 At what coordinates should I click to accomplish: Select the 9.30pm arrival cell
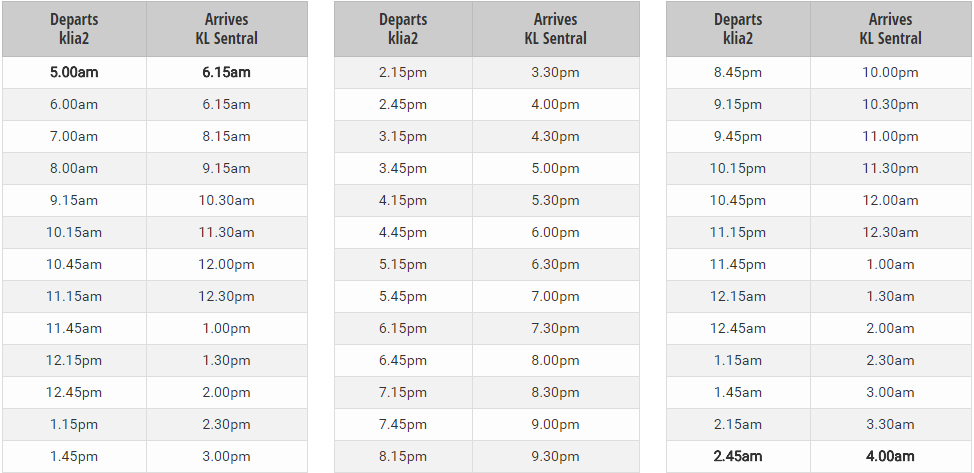(x=555, y=456)
